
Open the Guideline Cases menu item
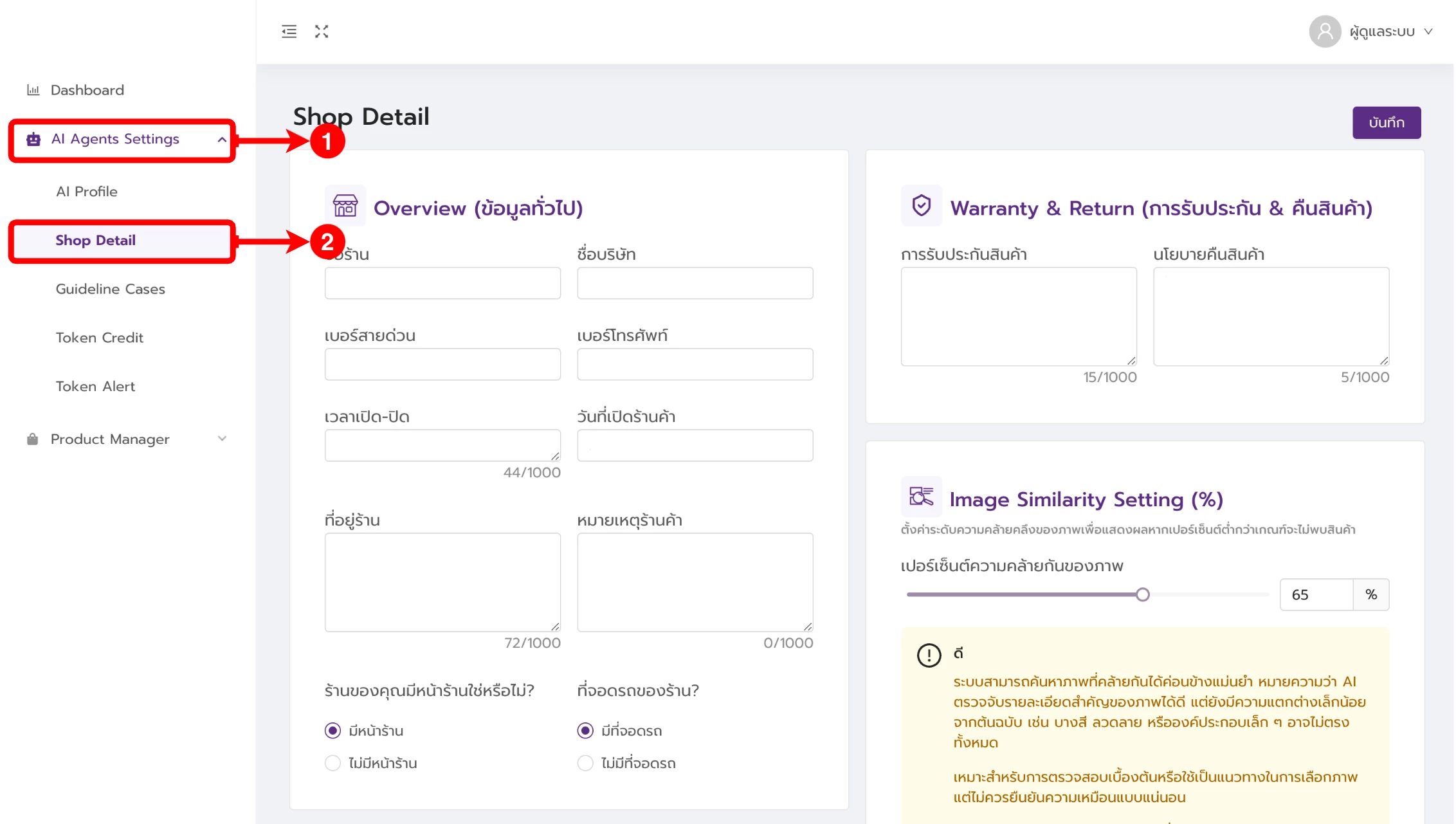coord(110,289)
